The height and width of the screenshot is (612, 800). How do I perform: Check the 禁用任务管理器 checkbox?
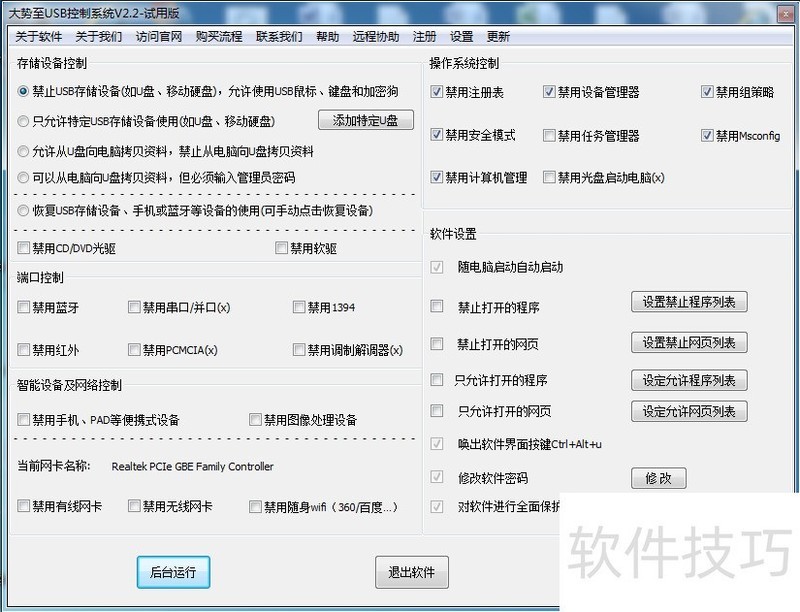tap(549, 135)
